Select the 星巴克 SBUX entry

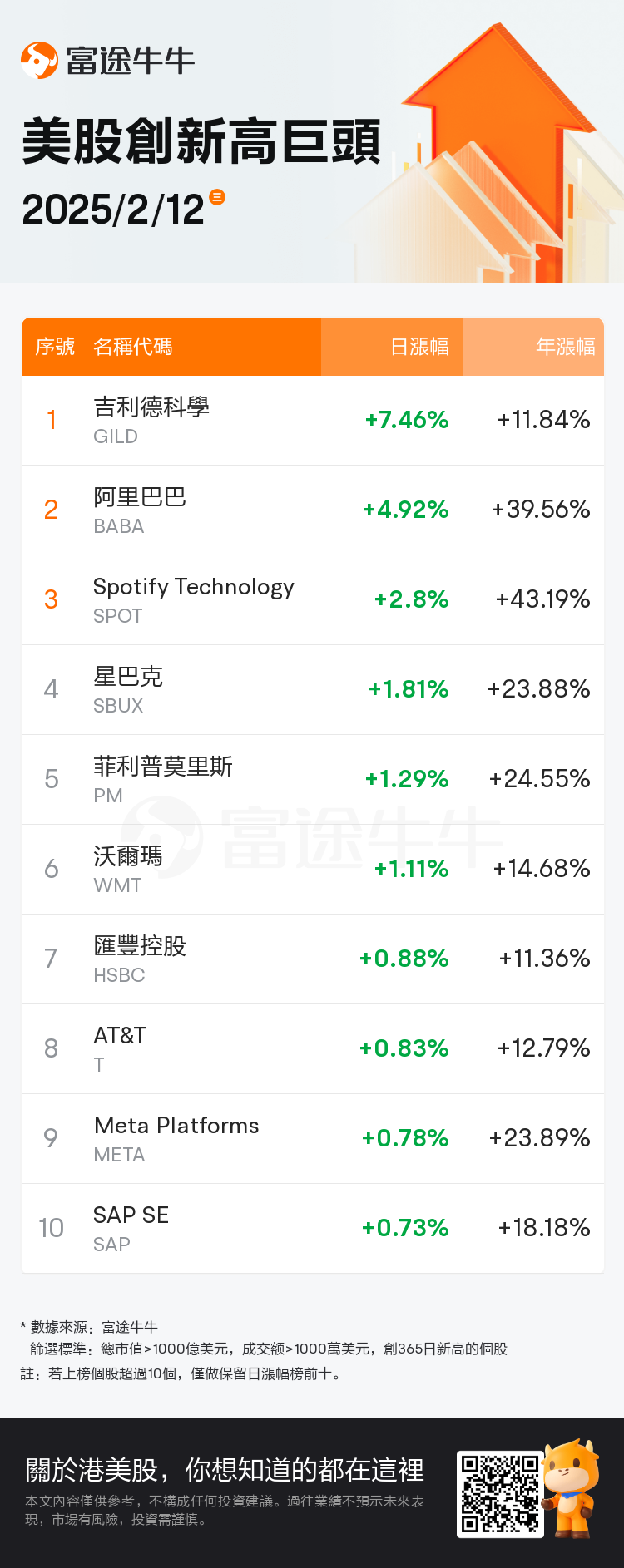pyautogui.click(x=313, y=690)
